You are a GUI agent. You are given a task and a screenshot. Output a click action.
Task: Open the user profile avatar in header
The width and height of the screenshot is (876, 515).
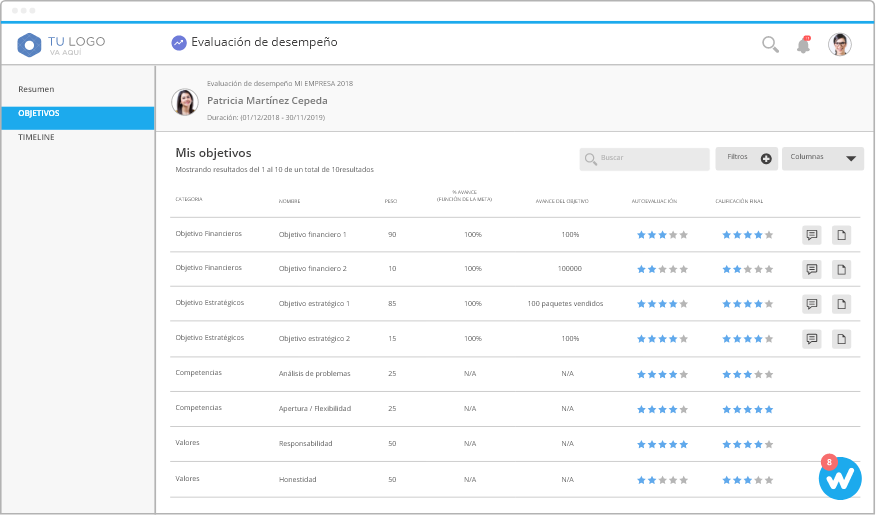click(840, 44)
